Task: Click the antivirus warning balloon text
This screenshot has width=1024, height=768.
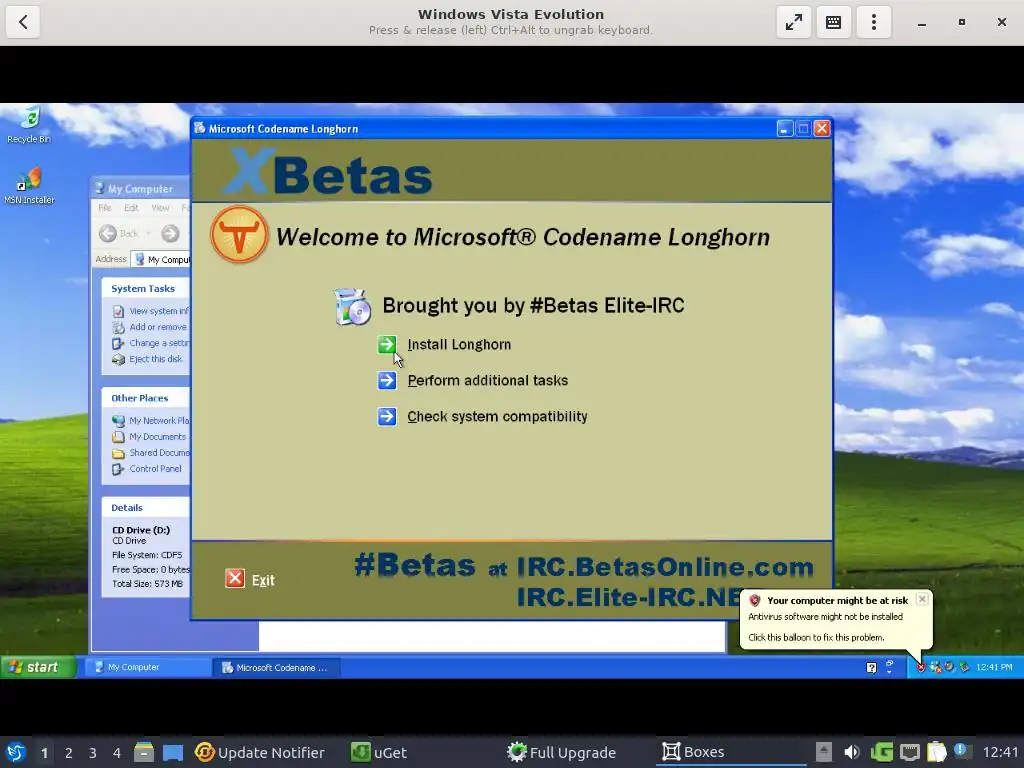Action: [825, 616]
